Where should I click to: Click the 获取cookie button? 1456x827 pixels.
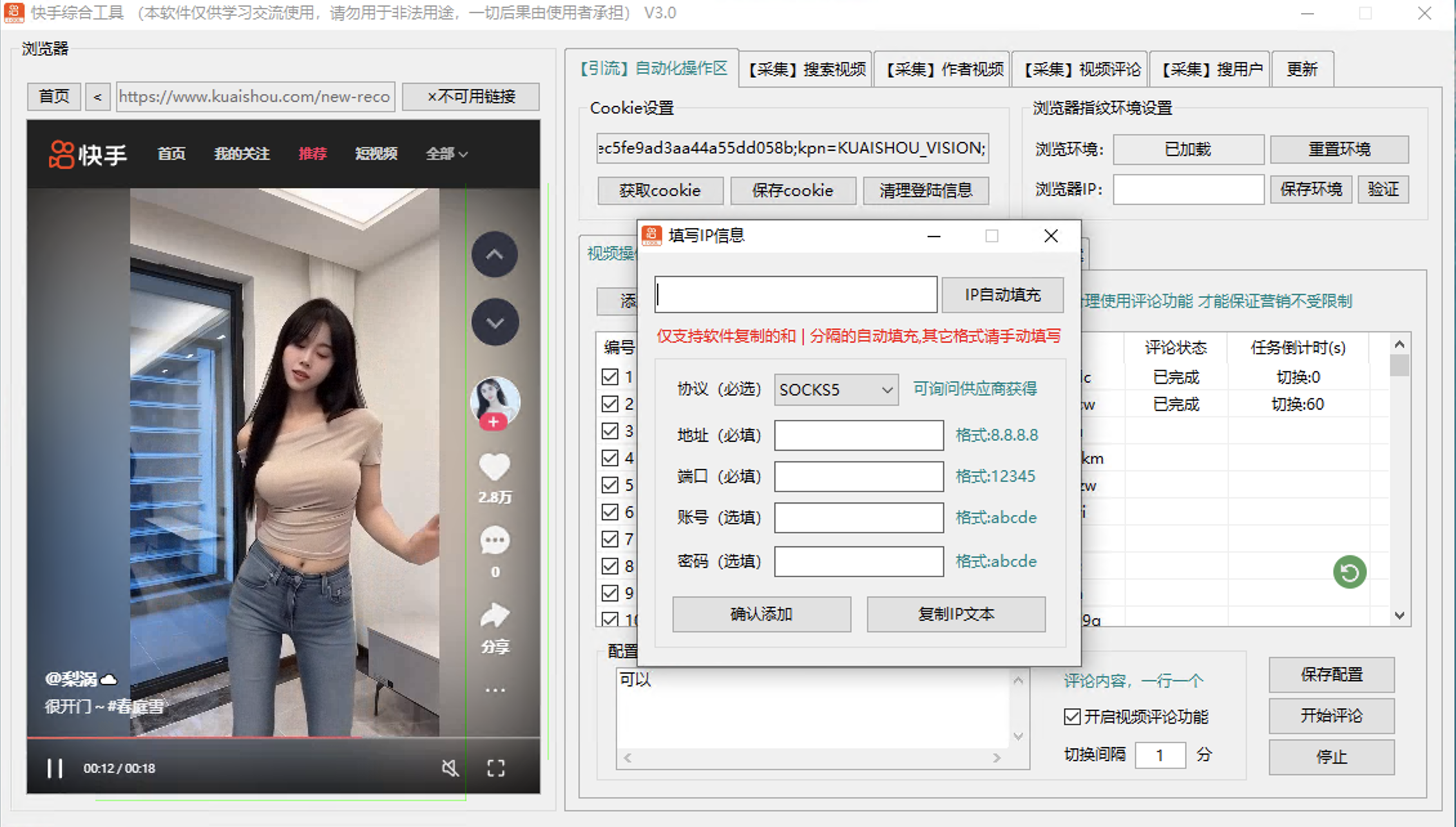click(x=660, y=190)
